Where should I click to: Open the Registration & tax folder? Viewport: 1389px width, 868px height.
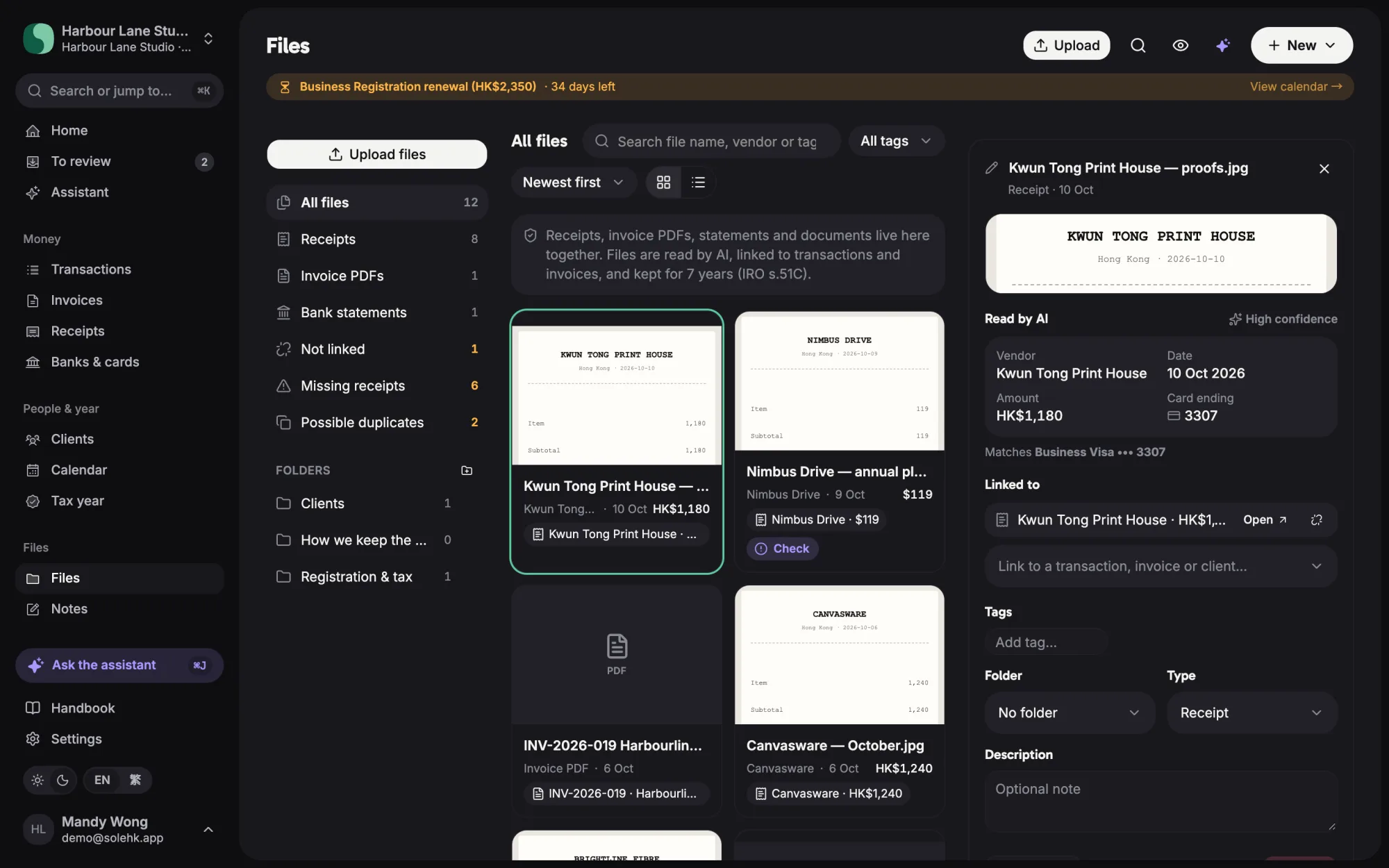pos(365,577)
